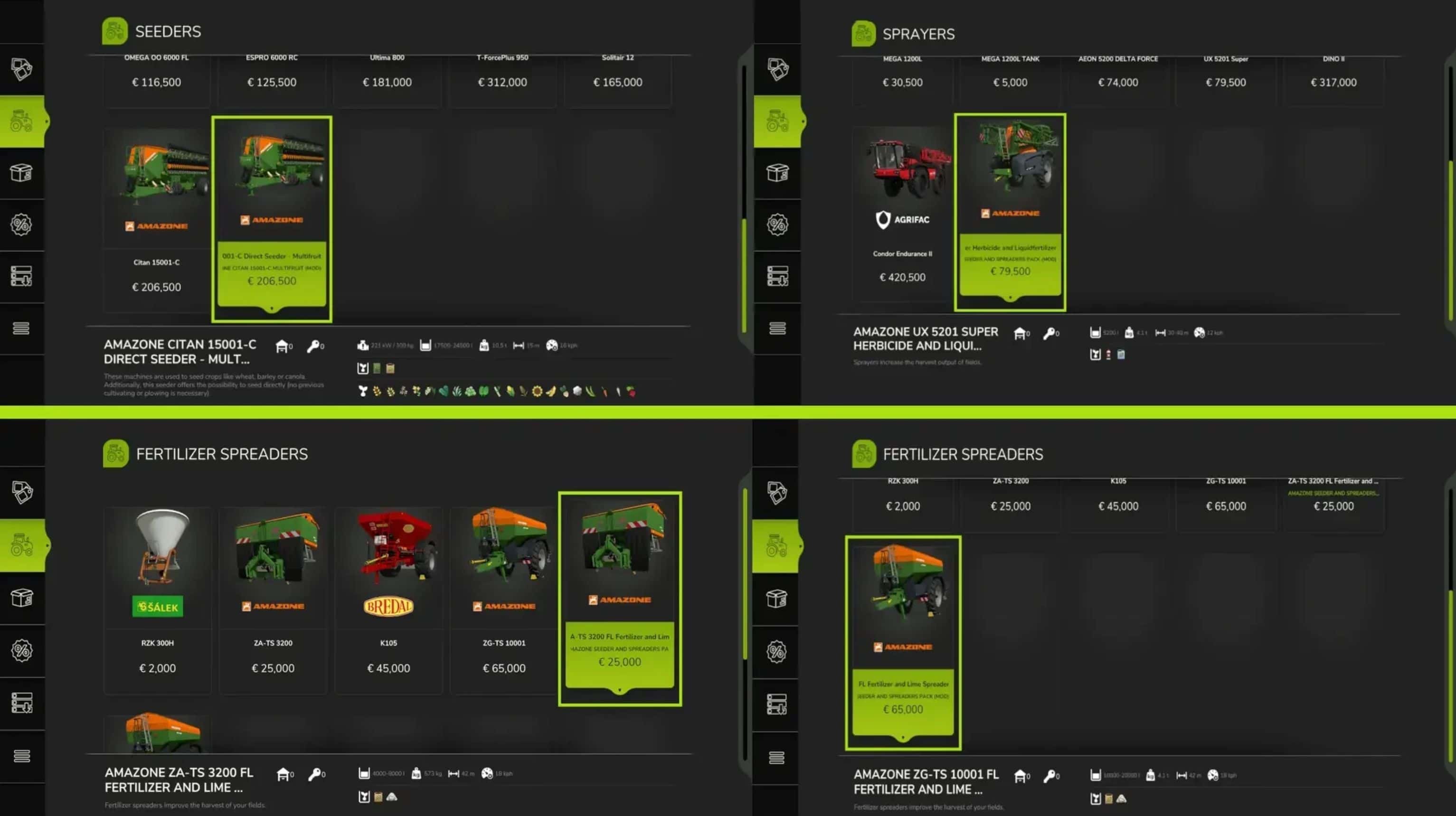Open the price tags icon in the Sprayers sidebar
The height and width of the screenshot is (816, 1456).
pyautogui.click(x=777, y=69)
